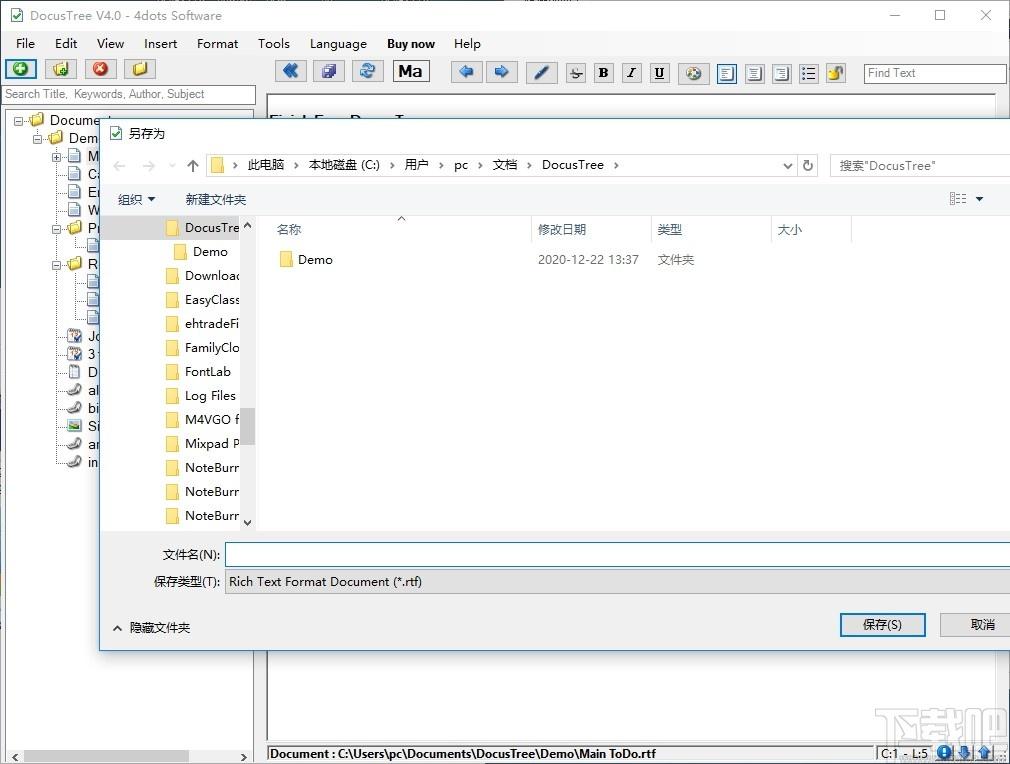Select FontLab folder in navigation pane
The image size is (1010, 764).
click(198, 372)
